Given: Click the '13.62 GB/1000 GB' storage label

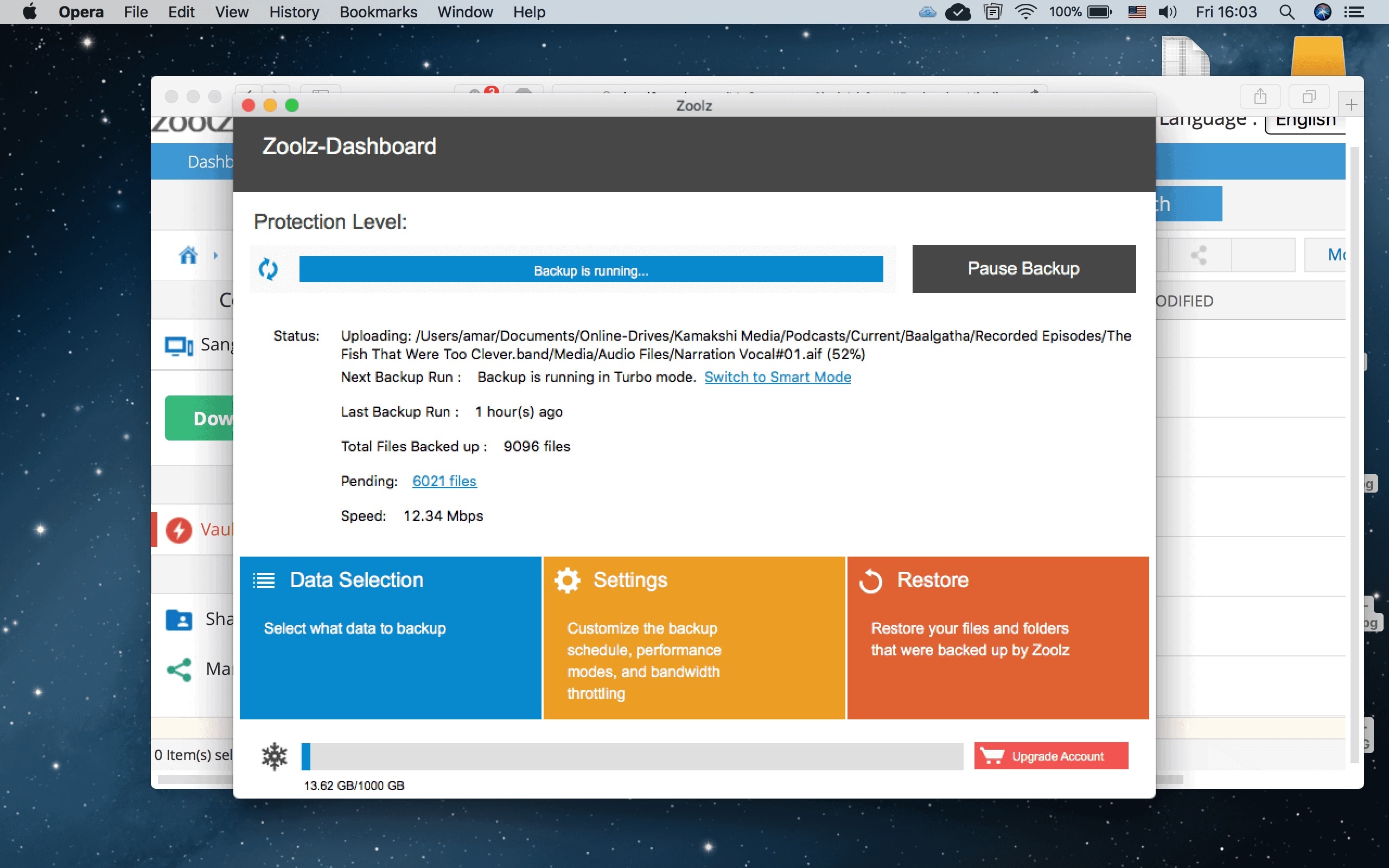Looking at the screenshot, I should (x=354, y=786).
